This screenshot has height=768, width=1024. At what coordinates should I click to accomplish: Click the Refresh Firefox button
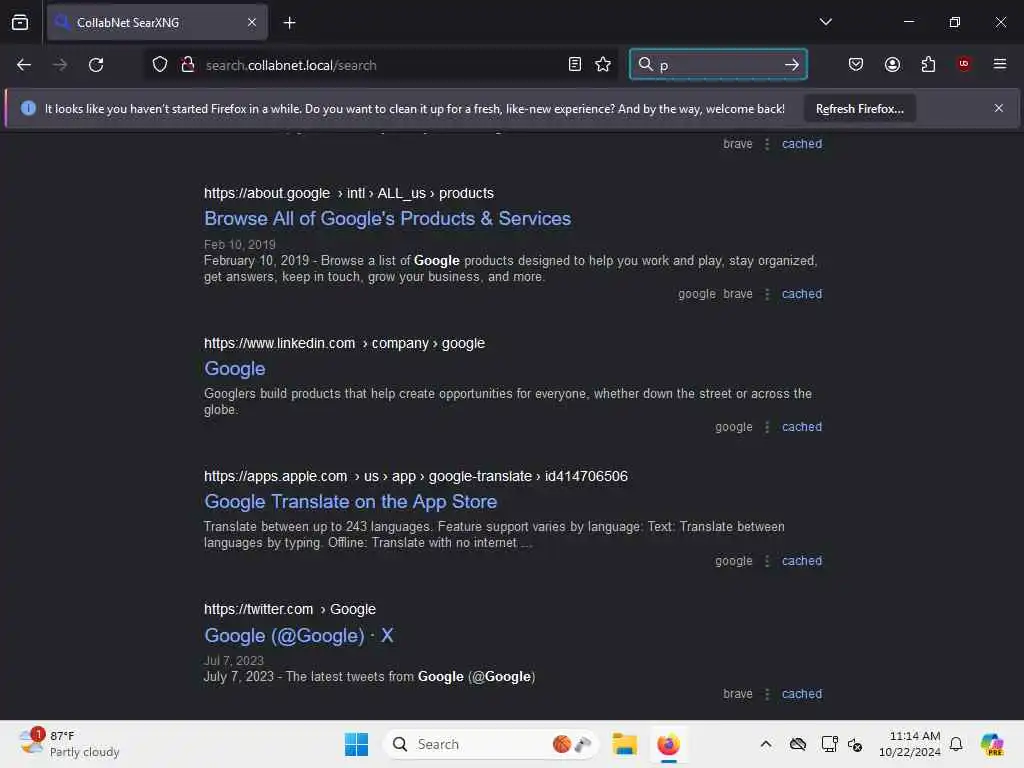tap(859, 109)
